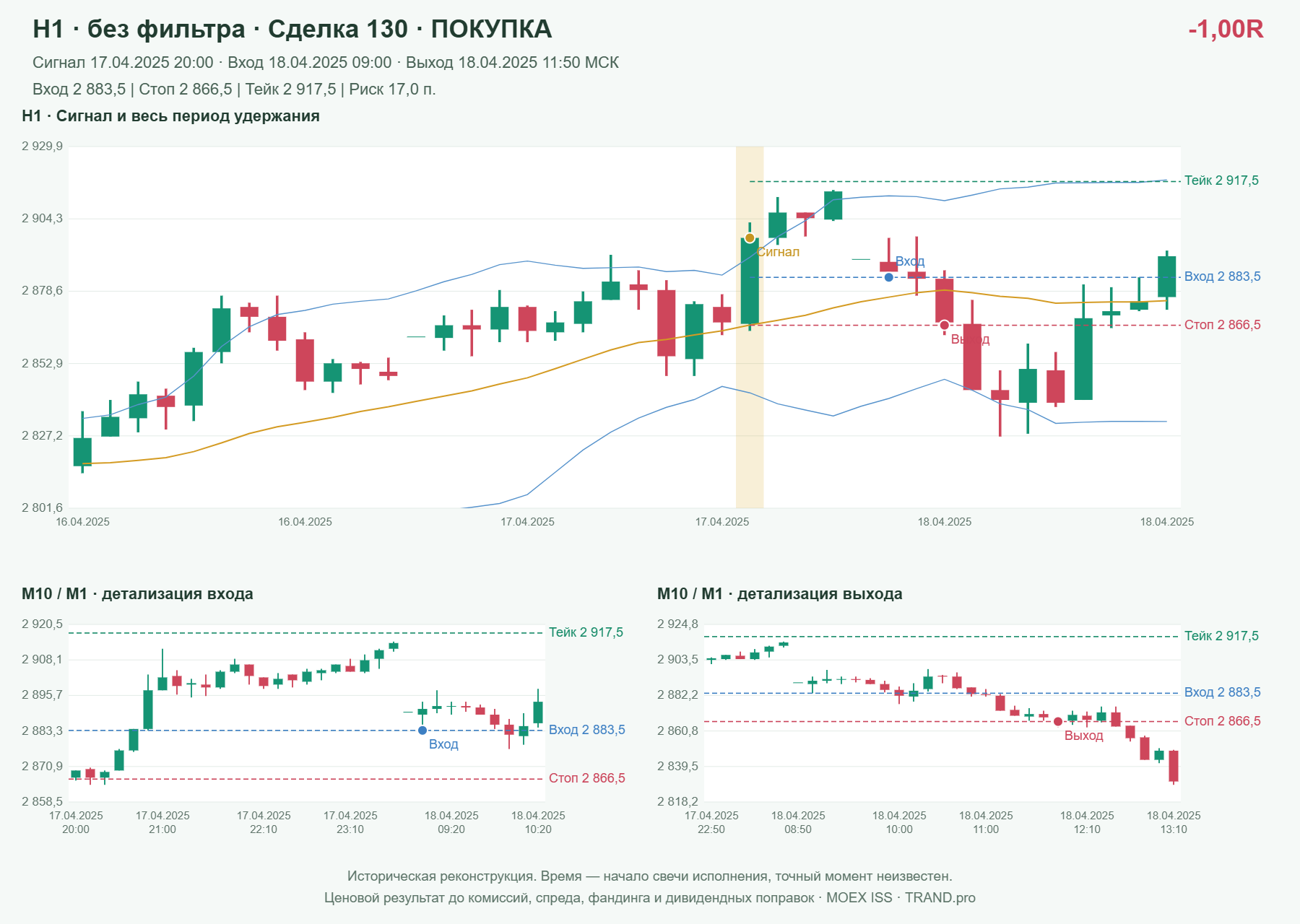Click the 2 801,6 axis value on H1 chart
1300x924 pixels.
coord(42,508)
